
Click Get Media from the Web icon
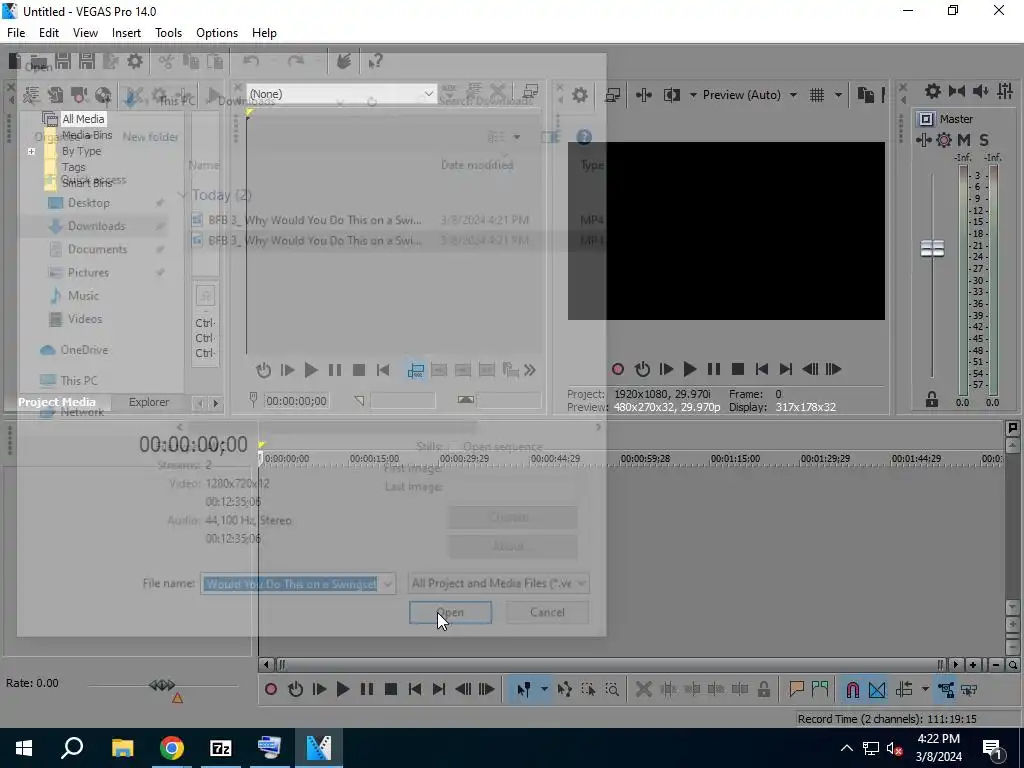click(x=103, y=95)
